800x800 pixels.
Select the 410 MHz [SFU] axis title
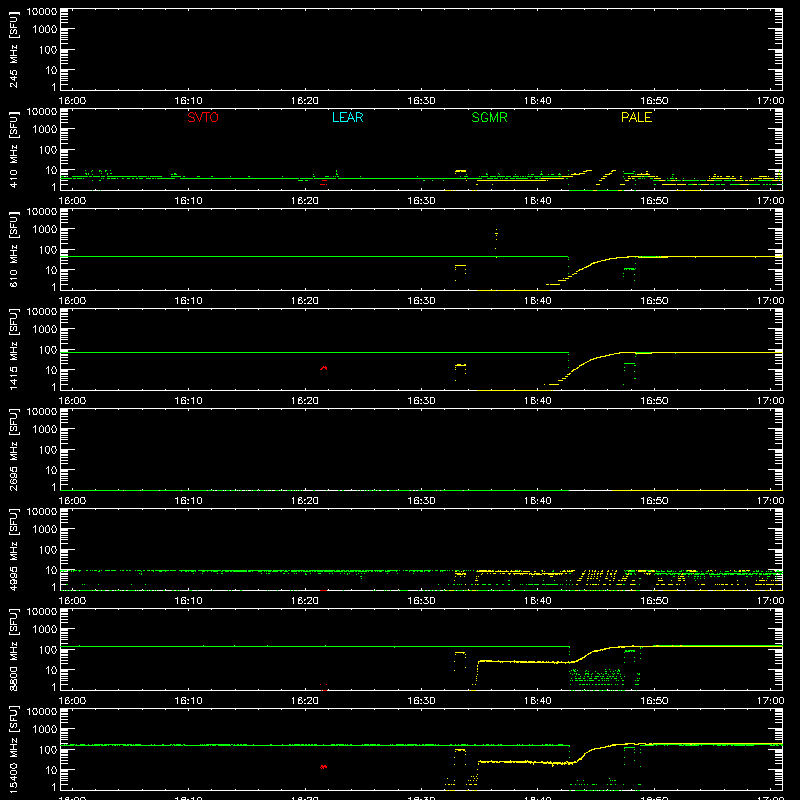pyautogui.click(x=13, y=149)
